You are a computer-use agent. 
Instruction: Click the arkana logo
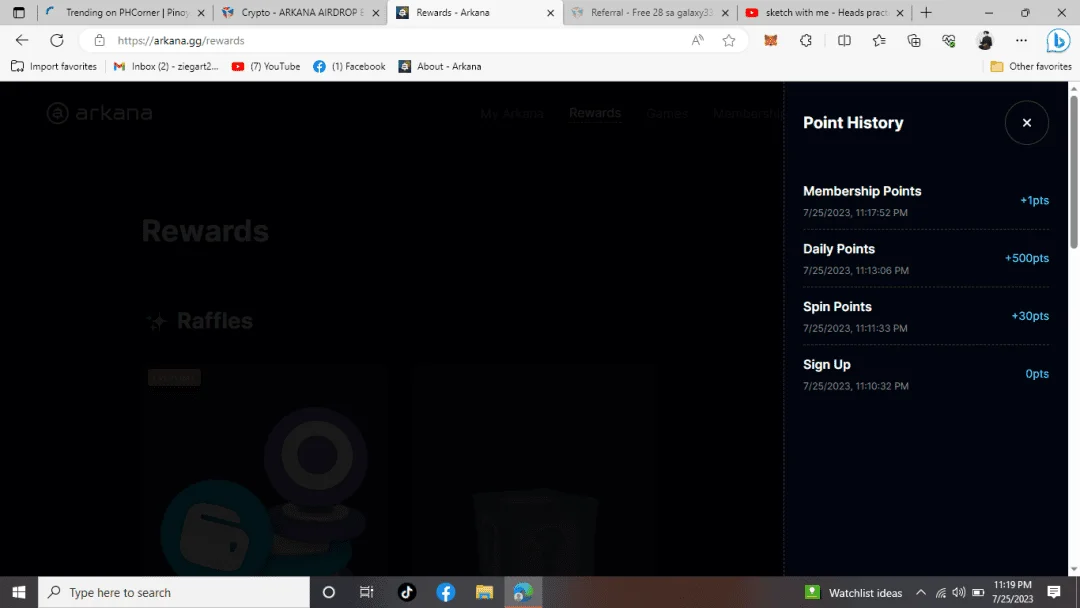click(99, 113)
